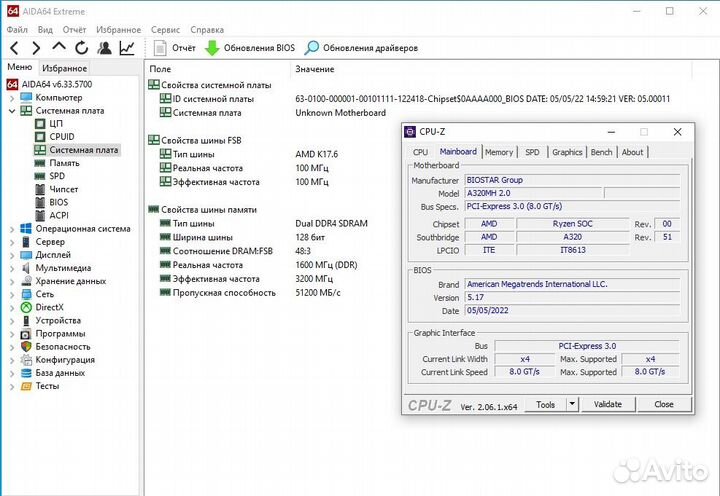Viewport: 720px width, 496px height.
Task: Click the Close button in CPU-Z
Action: coord(664,404)
